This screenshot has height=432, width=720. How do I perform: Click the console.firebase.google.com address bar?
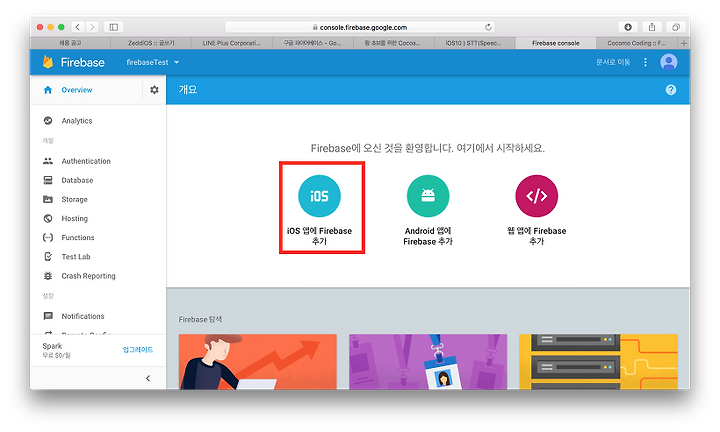[x=360, y=27]
